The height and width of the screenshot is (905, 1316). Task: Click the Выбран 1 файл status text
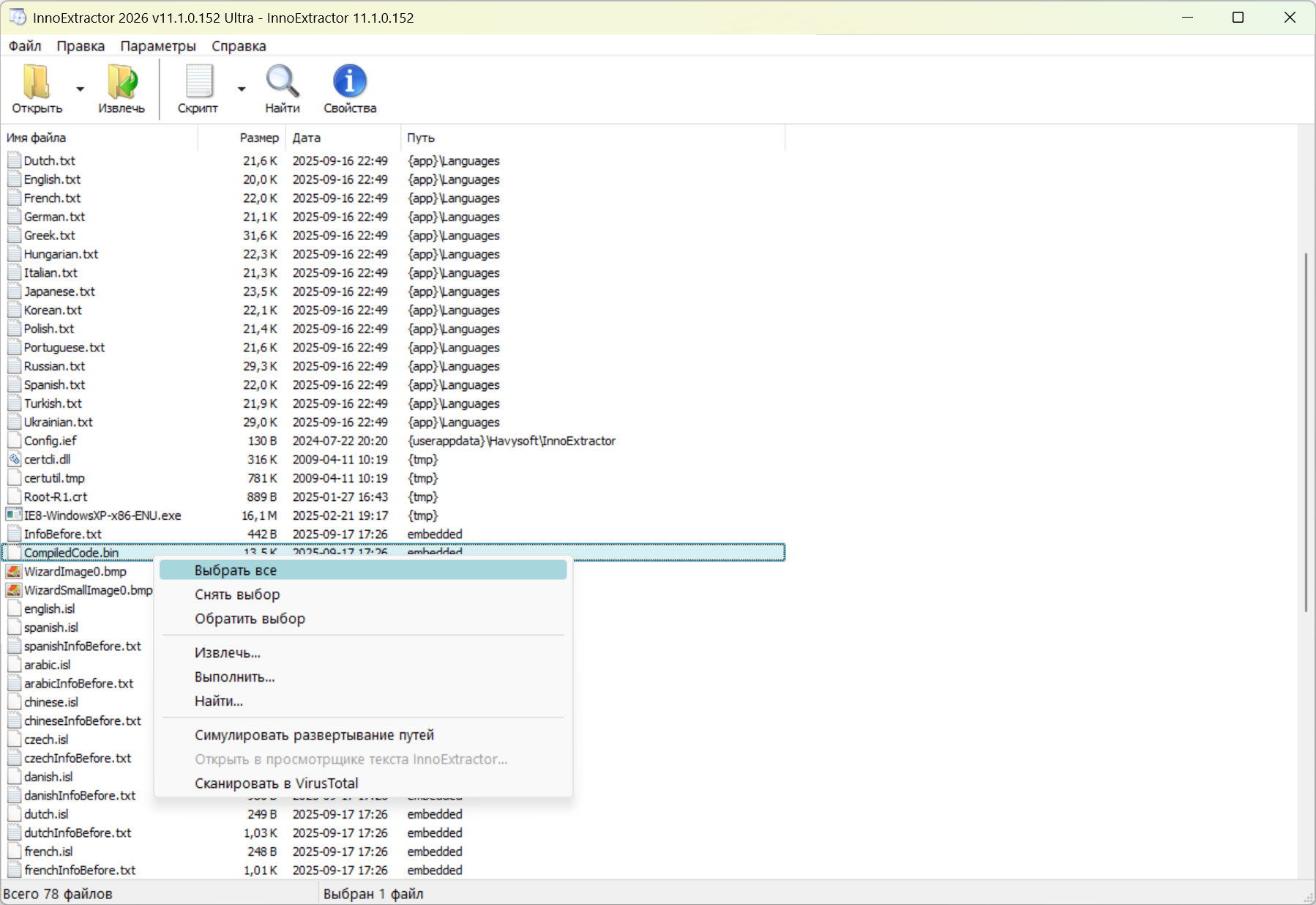373,894
